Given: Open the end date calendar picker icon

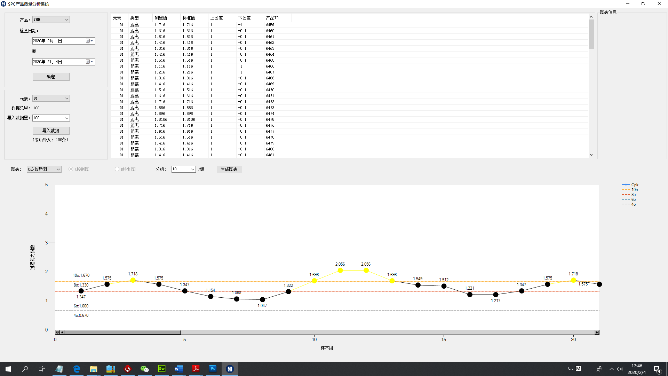Looking at the screenshot, I should click(x=89, y=62).
